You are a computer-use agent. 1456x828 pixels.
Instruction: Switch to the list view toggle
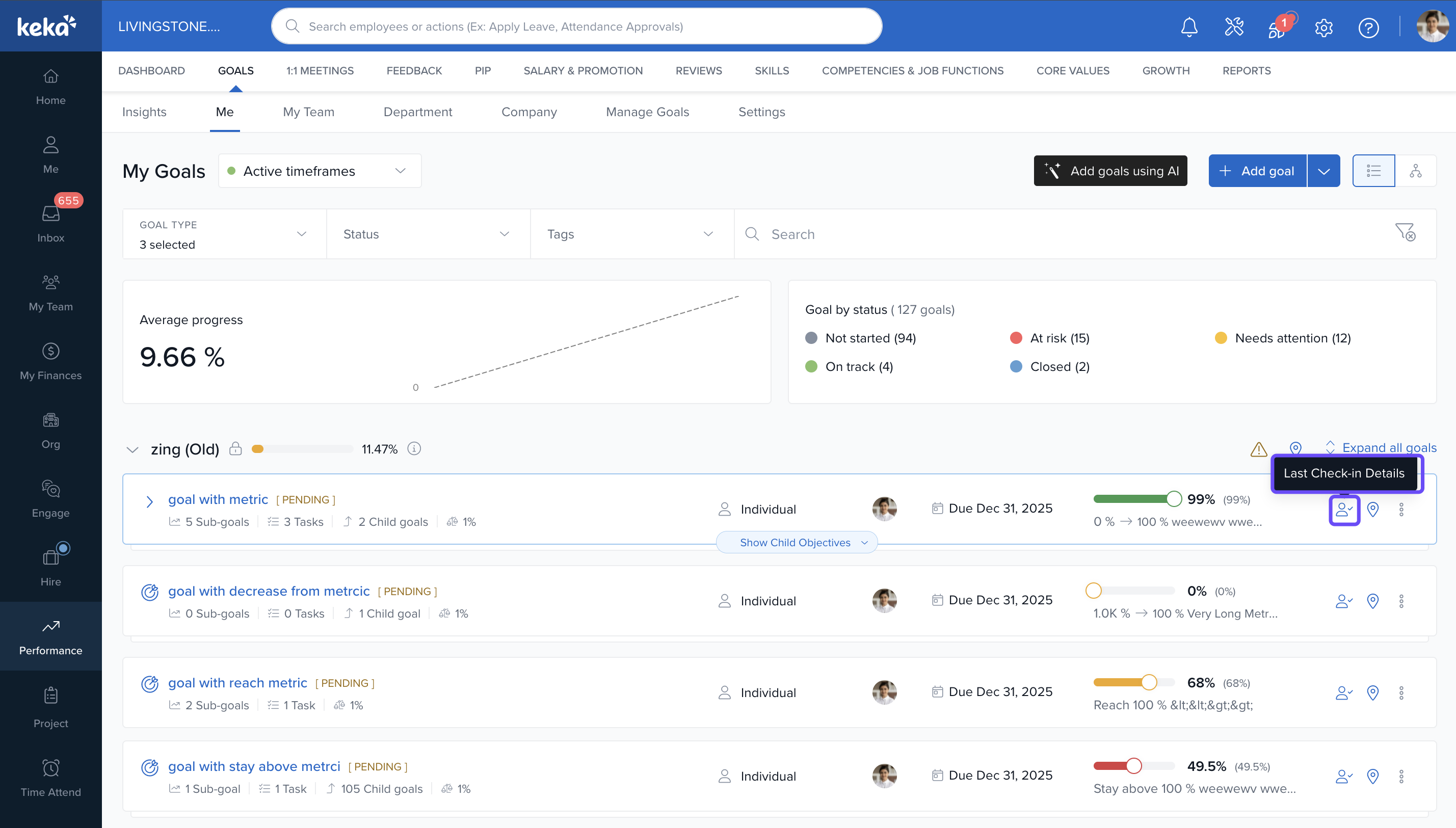(1373, 171)
